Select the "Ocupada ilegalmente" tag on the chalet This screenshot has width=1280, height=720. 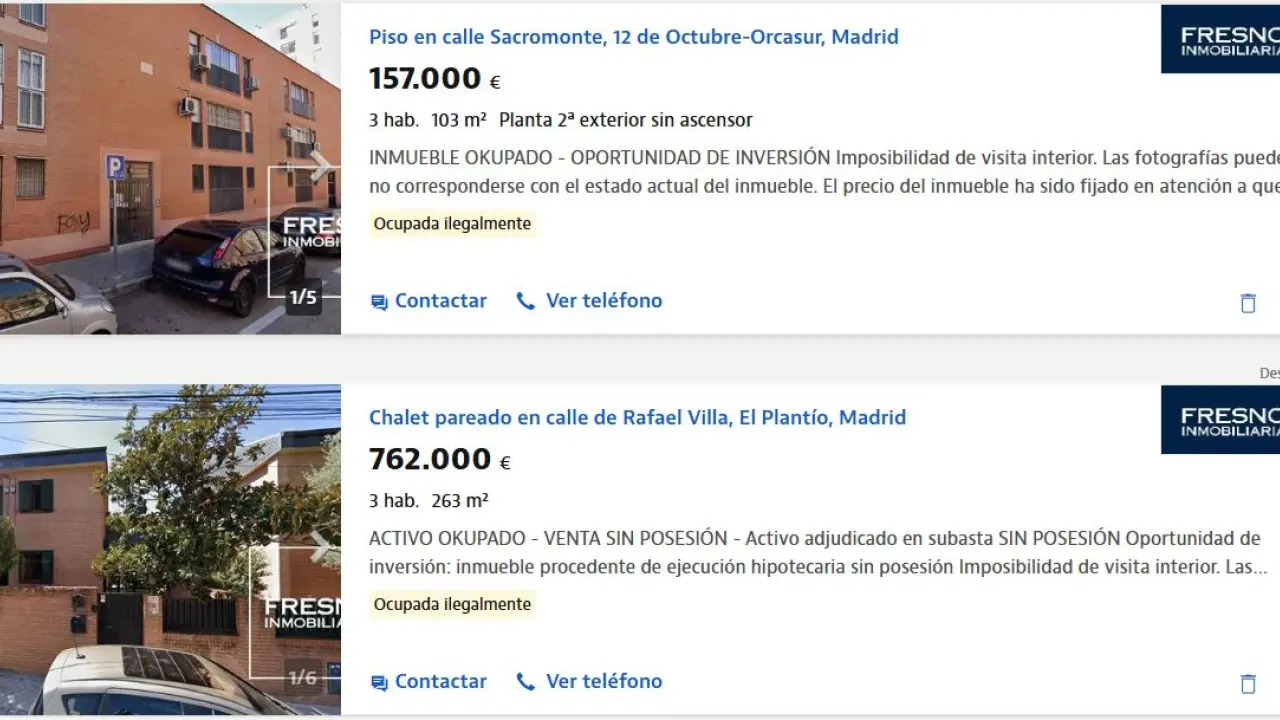(452, 604)
